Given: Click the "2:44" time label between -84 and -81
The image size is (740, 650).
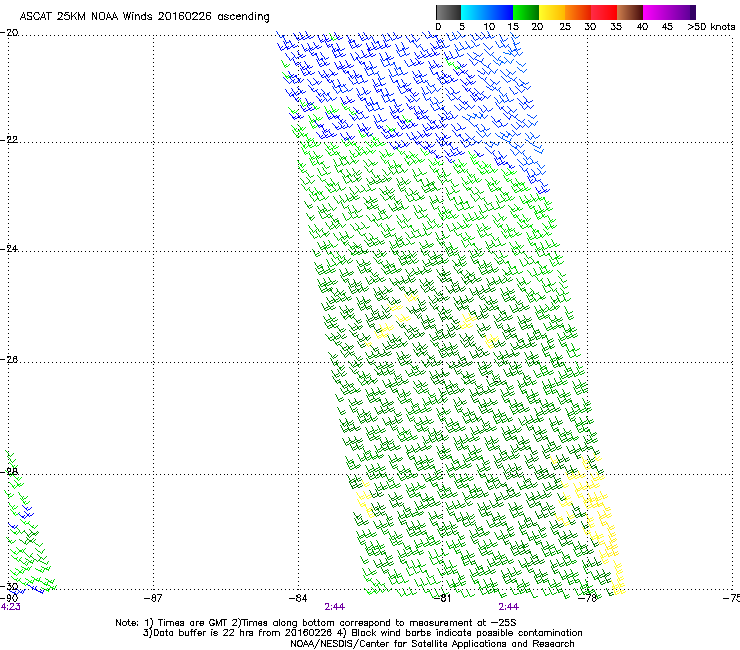Looking at the screenshot, I should click(x=335, y=607).
